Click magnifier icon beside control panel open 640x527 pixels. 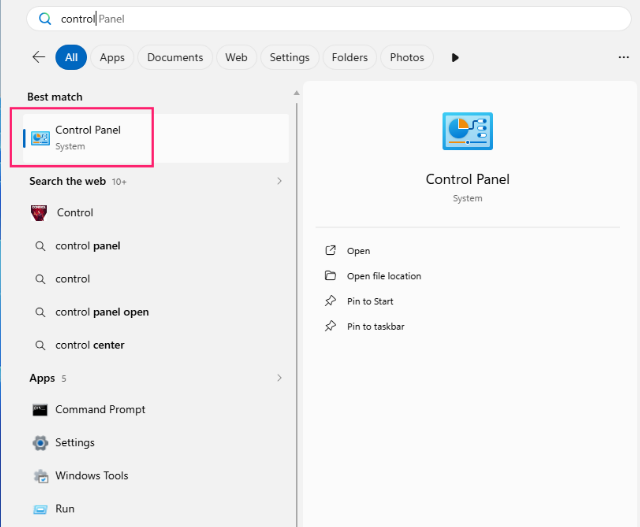click(40, 312)
